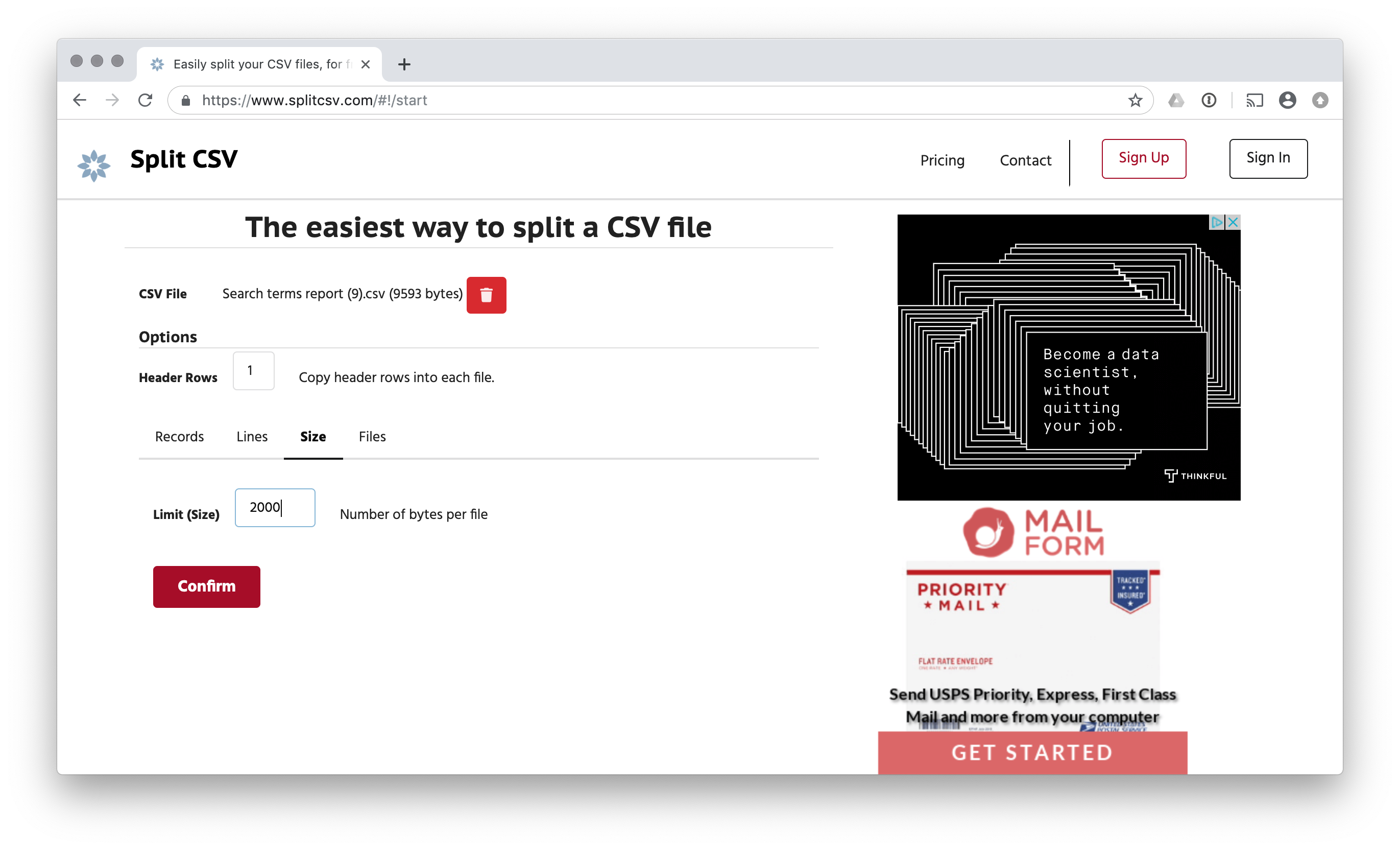Click the browser back arrow
The image size is (1400, 850).
point(80,100)
